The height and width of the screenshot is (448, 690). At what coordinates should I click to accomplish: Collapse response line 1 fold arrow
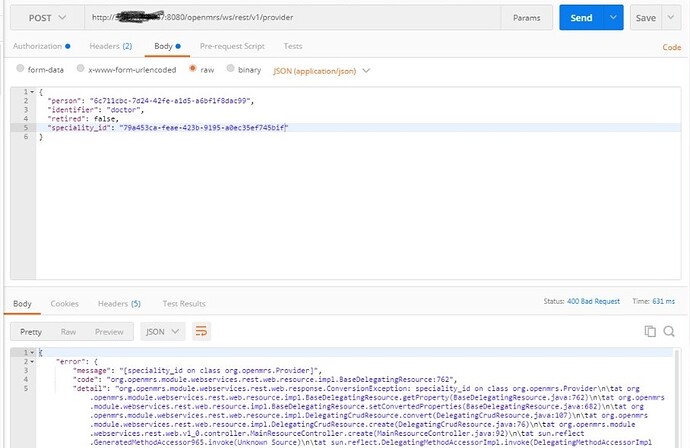[x=32, y=353]
